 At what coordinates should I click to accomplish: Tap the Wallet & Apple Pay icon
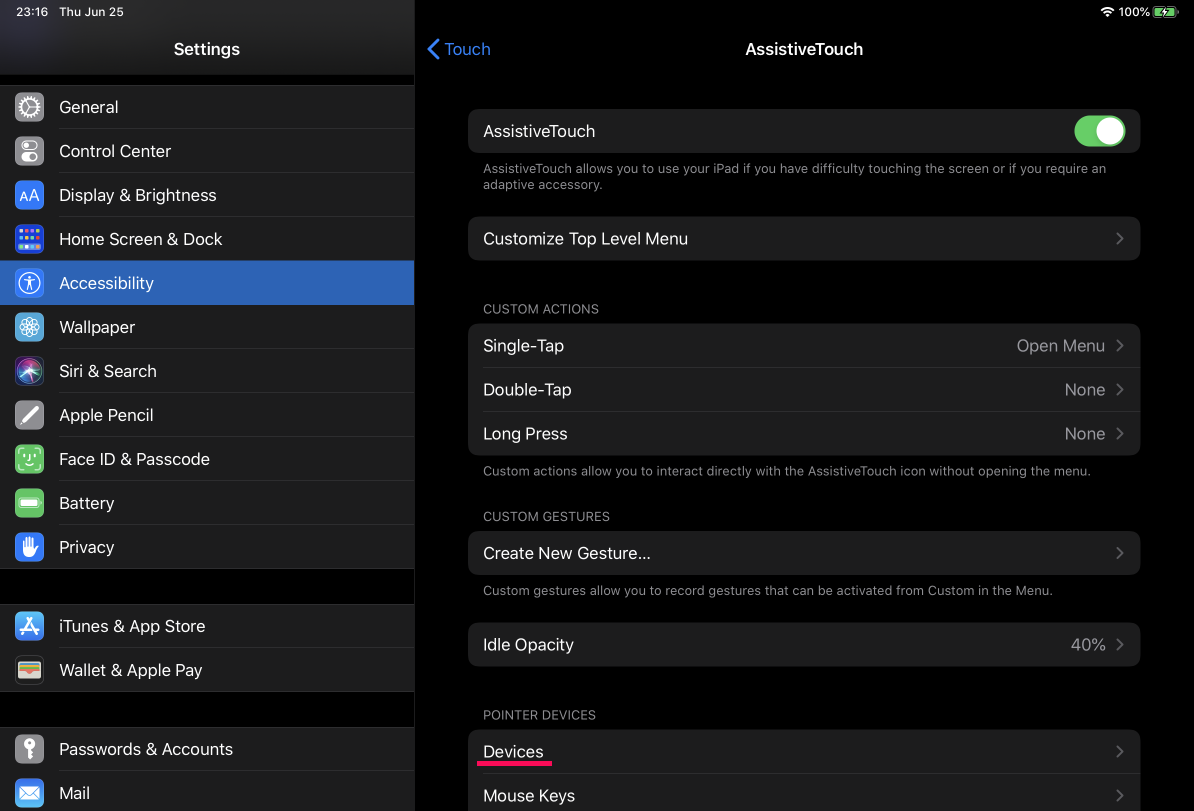point(30,670)
